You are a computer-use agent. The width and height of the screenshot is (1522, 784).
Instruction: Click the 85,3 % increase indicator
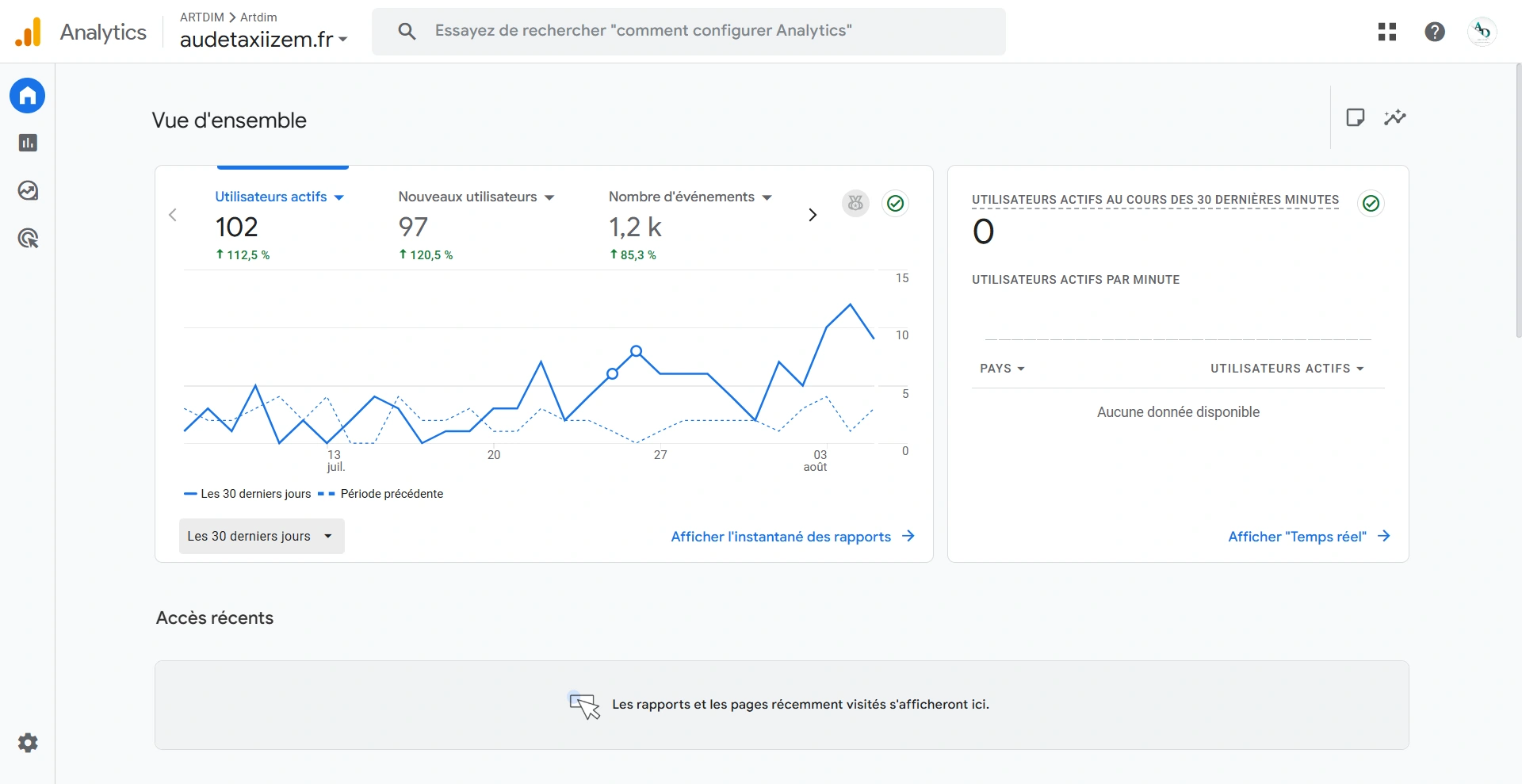pos(633,254)
